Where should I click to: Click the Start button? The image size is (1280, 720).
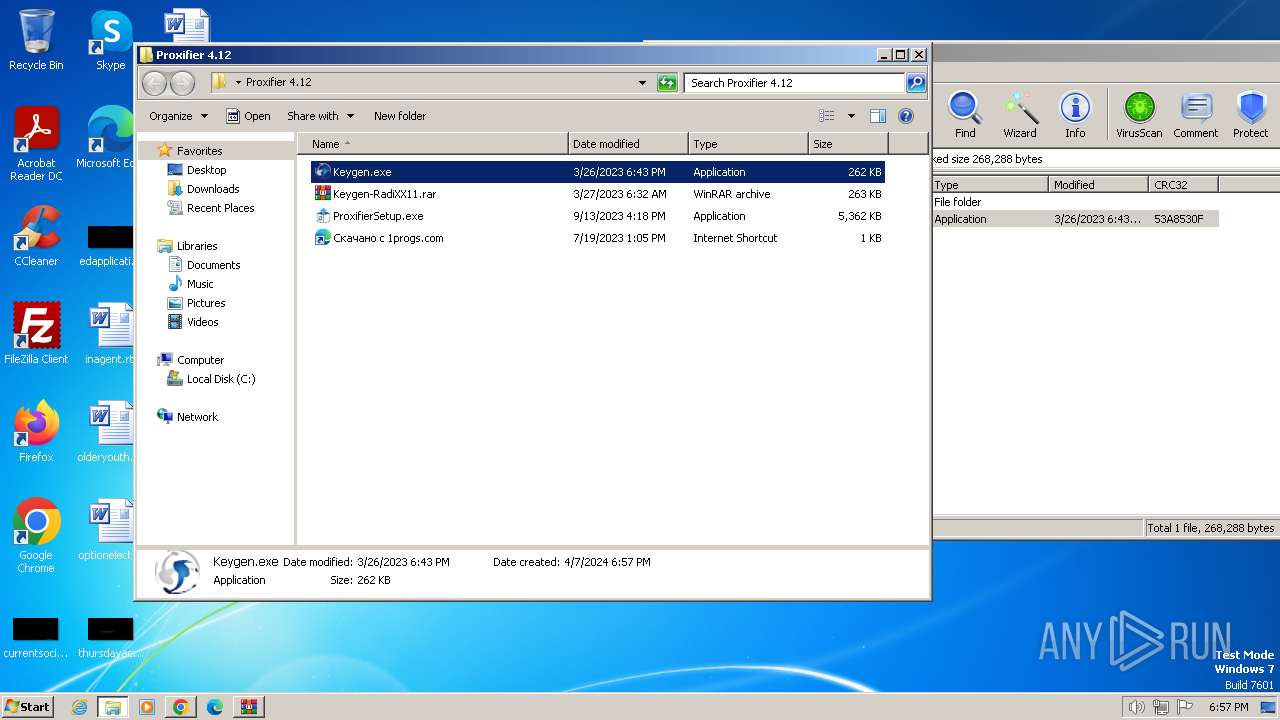click(x=27, y=707)
